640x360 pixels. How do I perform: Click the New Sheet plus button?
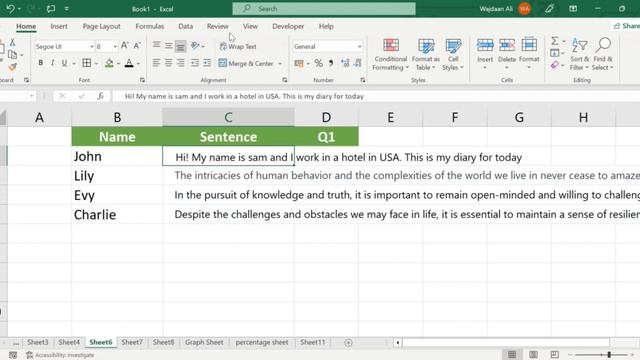click(x=348, y=342)
